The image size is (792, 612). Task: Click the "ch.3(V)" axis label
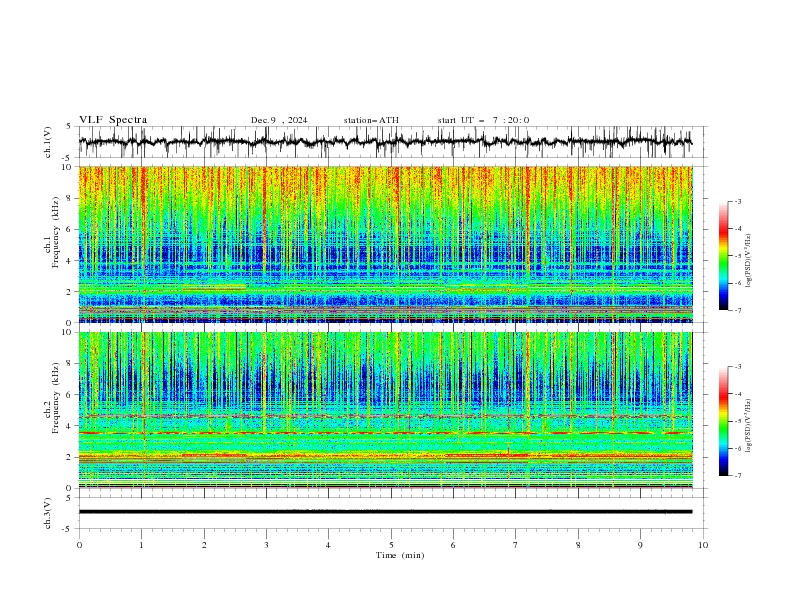coord(48,513)
